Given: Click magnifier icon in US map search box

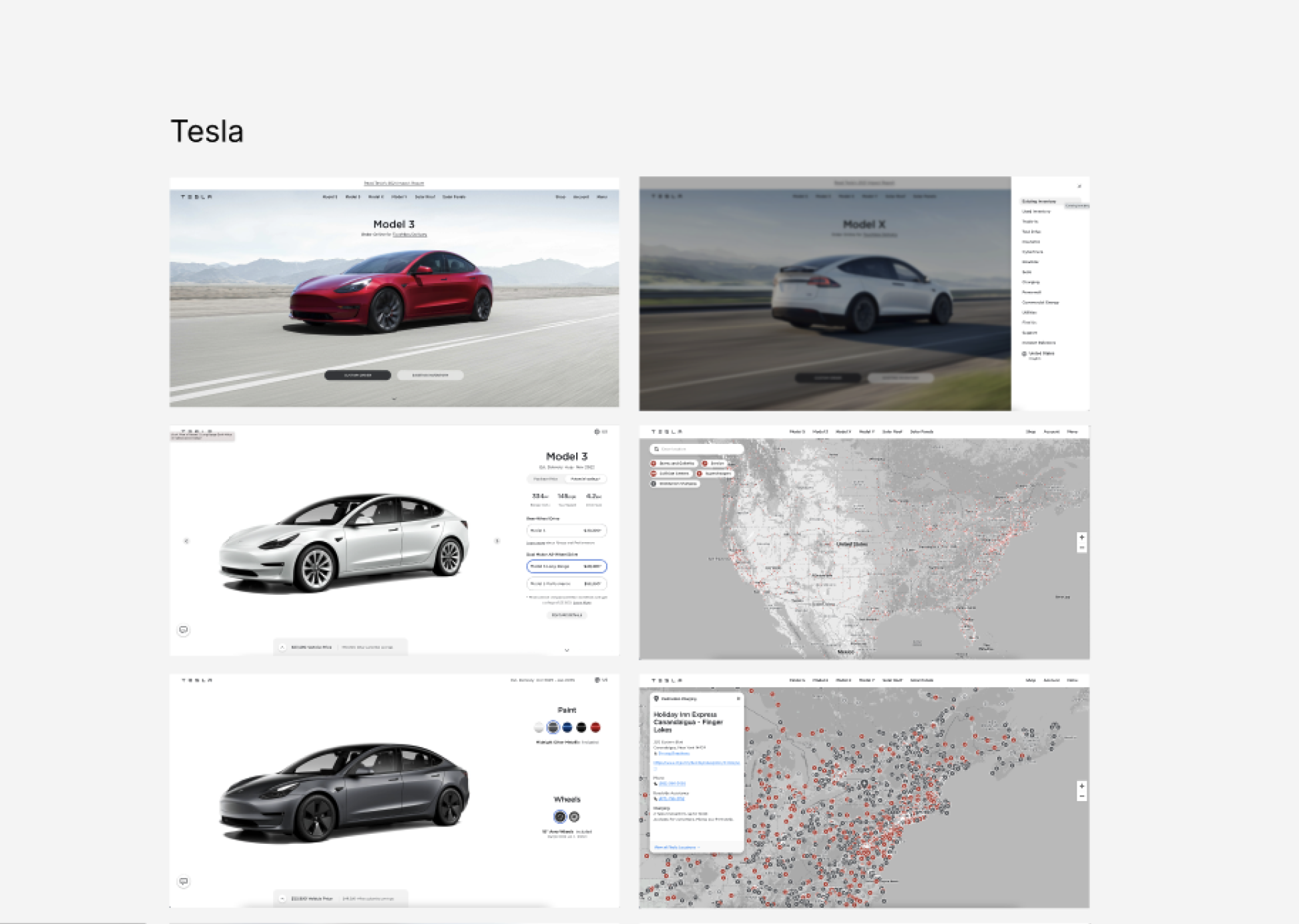Looking at the screenshot, I should (x=657, y=449).
